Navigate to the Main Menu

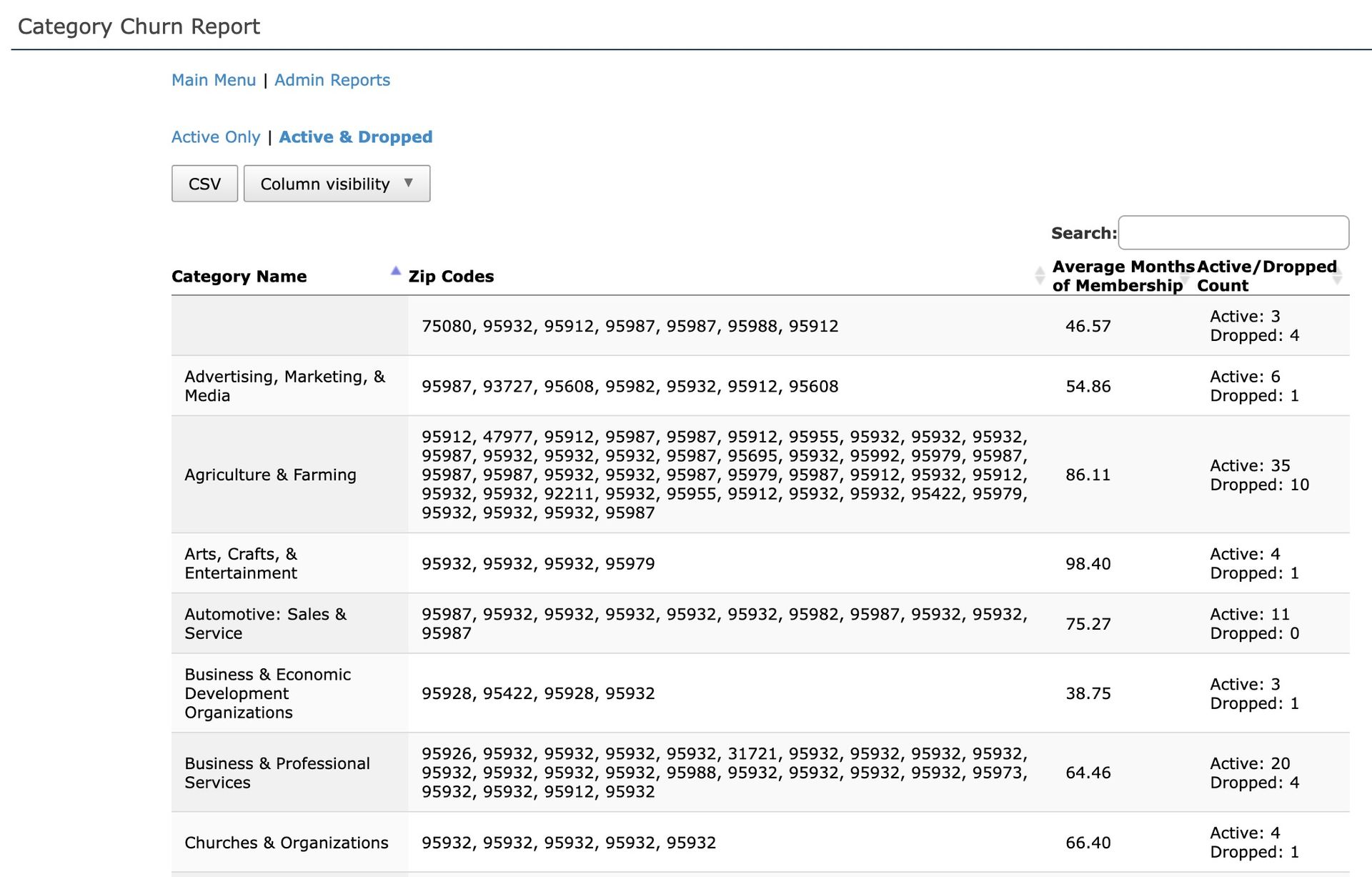coord(214,80)
